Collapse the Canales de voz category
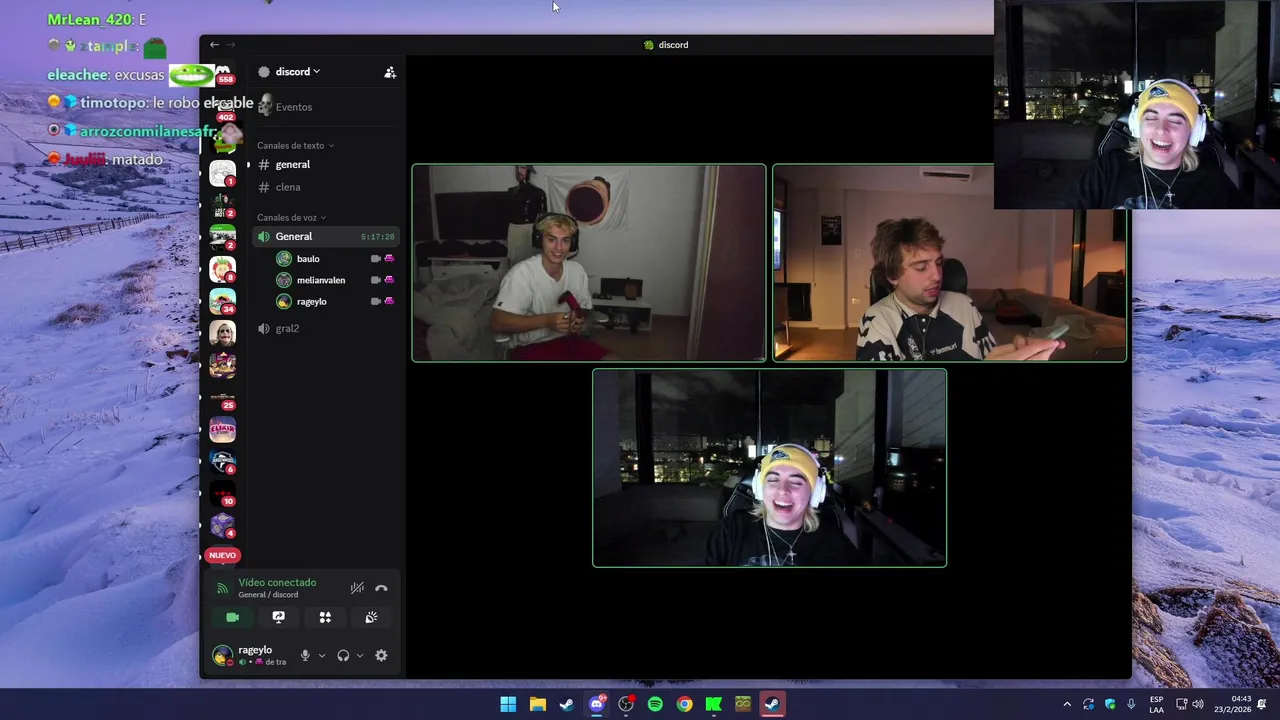 (x=291, y=218)
